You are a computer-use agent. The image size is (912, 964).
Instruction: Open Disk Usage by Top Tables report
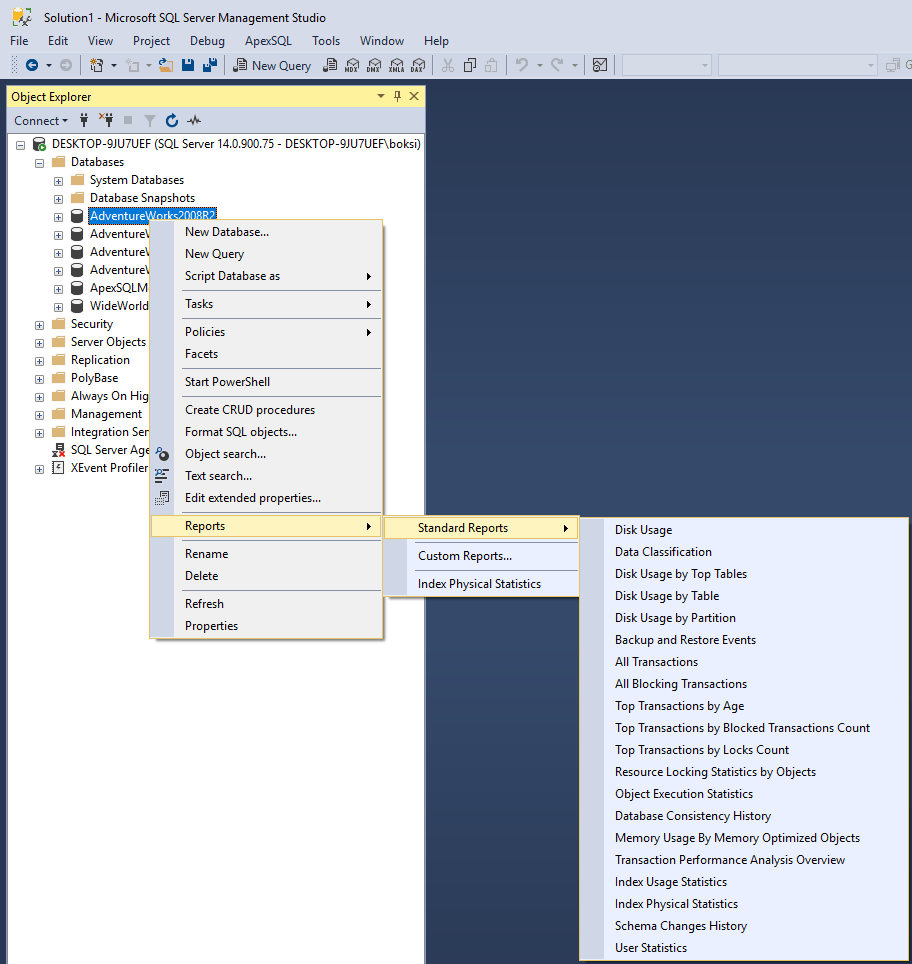744,574
